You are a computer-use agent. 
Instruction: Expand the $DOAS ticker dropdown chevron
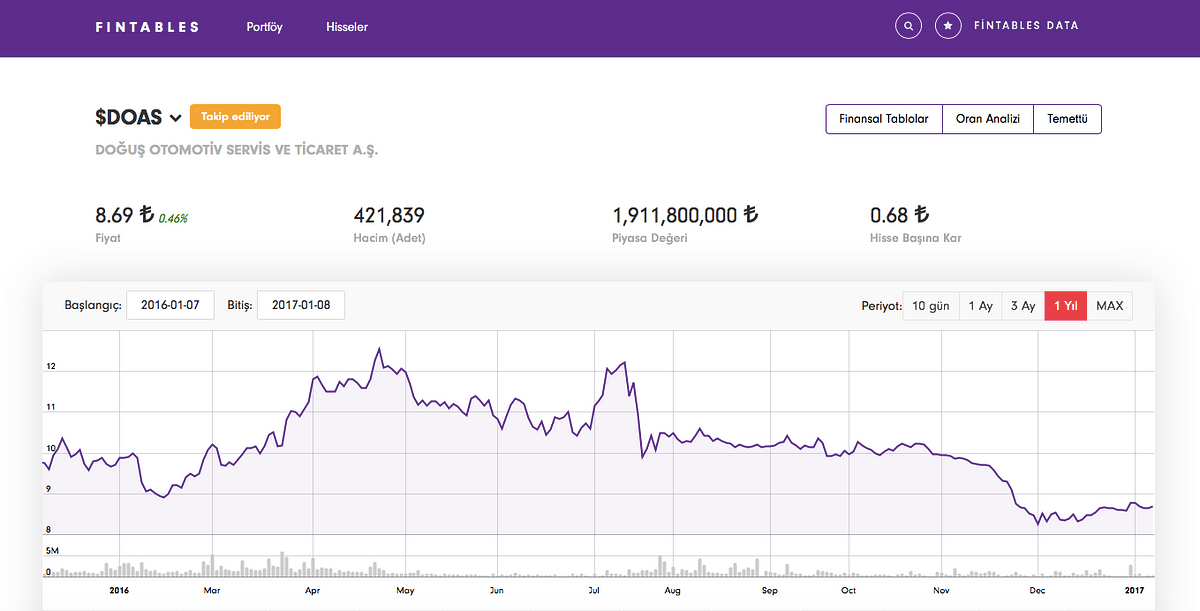(176, 118)
